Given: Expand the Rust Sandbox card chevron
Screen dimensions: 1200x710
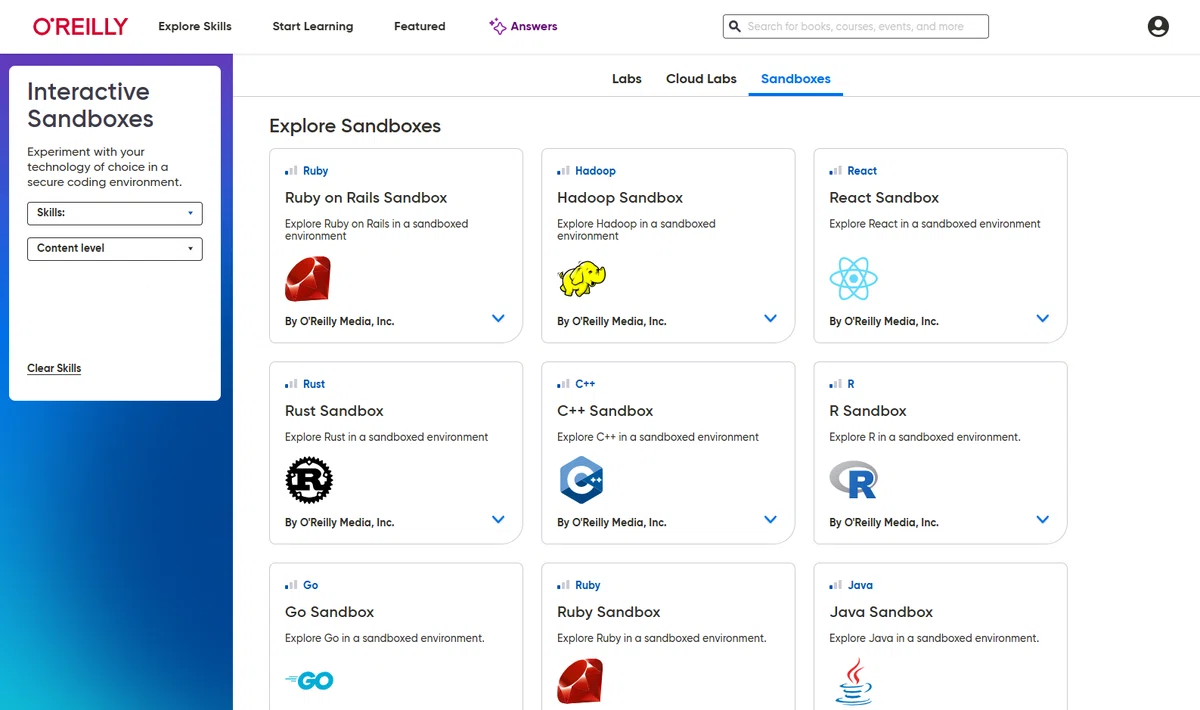Looking at the screenshot, I should tap(498, 519).
